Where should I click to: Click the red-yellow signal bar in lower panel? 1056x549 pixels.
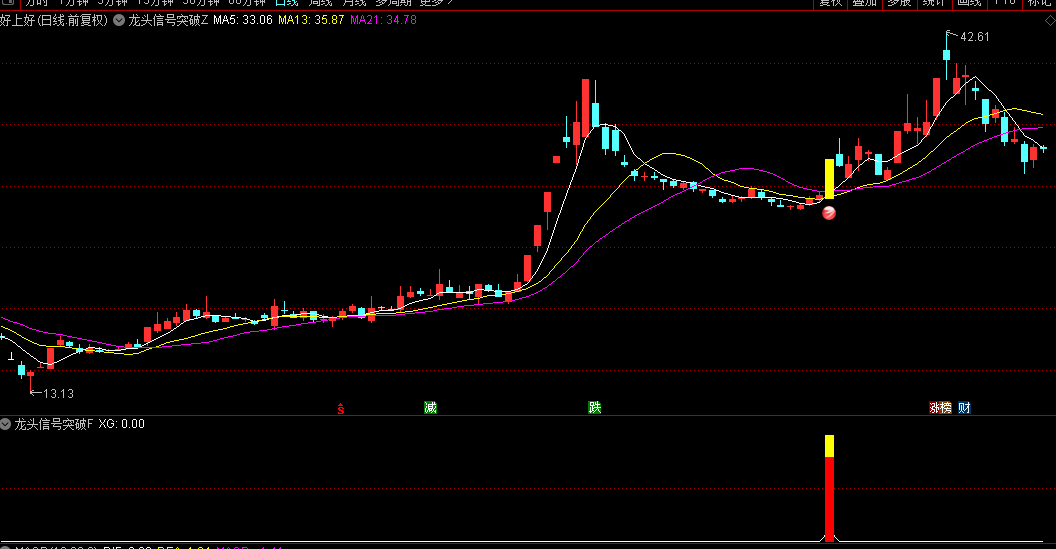[x=830, y=488]
